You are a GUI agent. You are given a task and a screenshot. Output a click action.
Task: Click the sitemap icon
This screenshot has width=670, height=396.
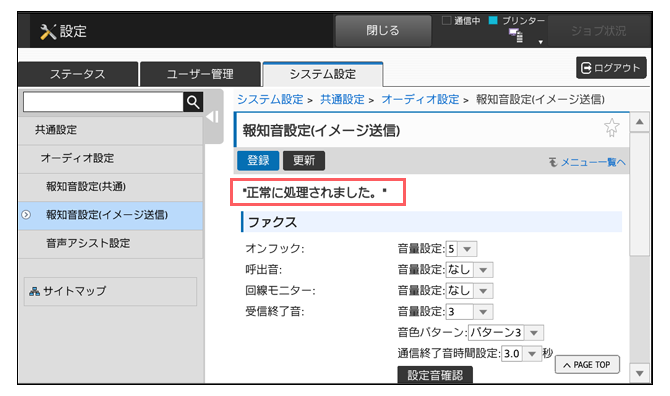pyautogui.click(x=34, y=292)
